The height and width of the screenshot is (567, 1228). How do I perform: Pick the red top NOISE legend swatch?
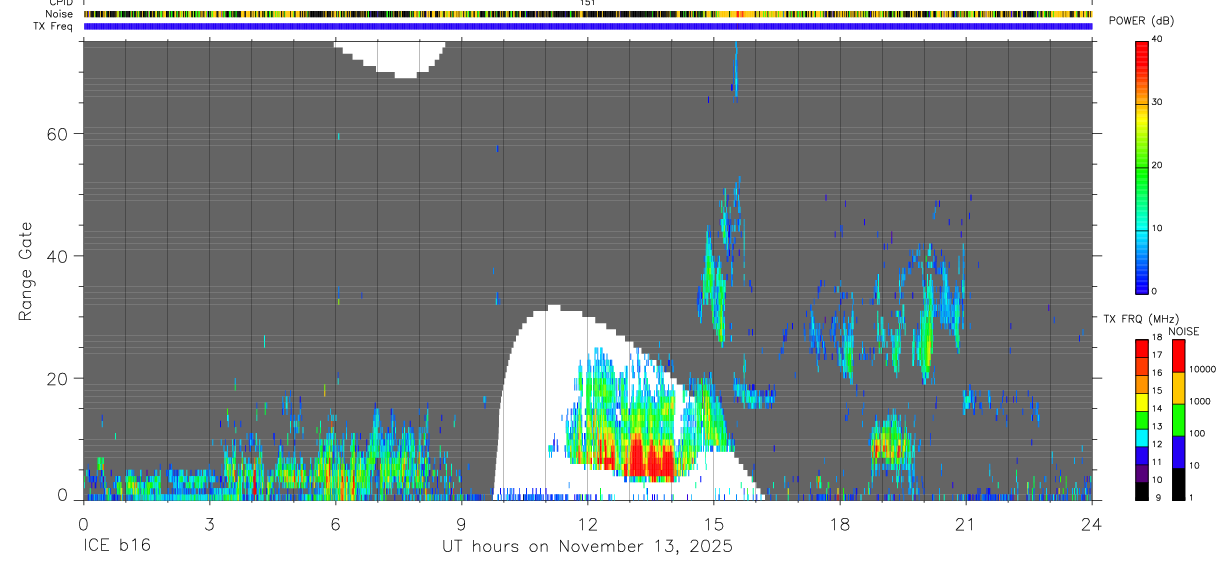coord(1178,356)
